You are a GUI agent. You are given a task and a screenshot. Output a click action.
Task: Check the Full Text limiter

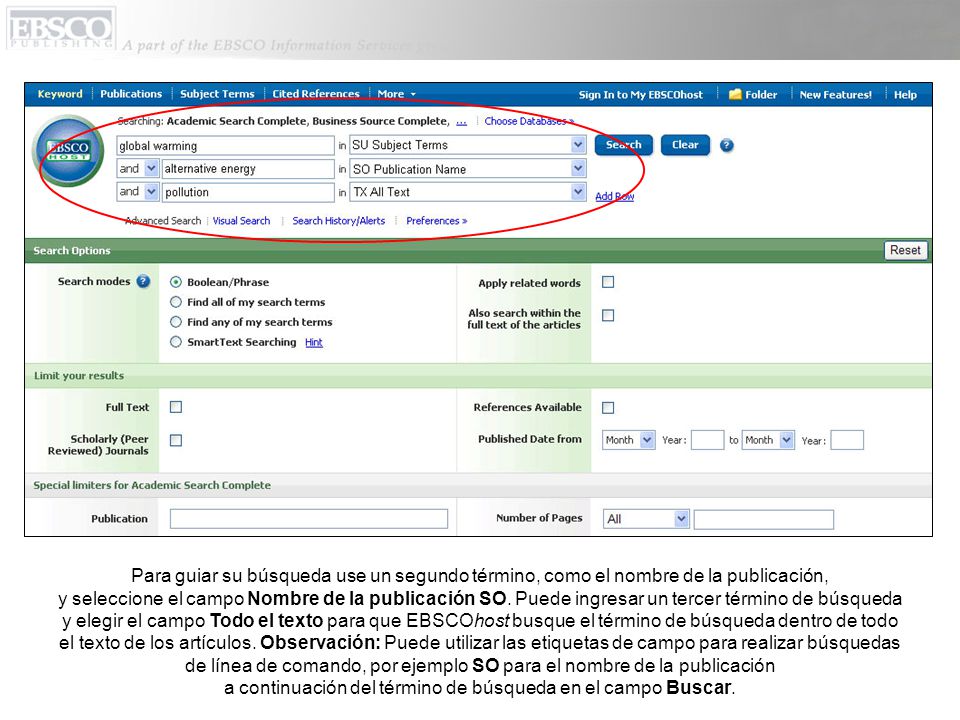176,407
